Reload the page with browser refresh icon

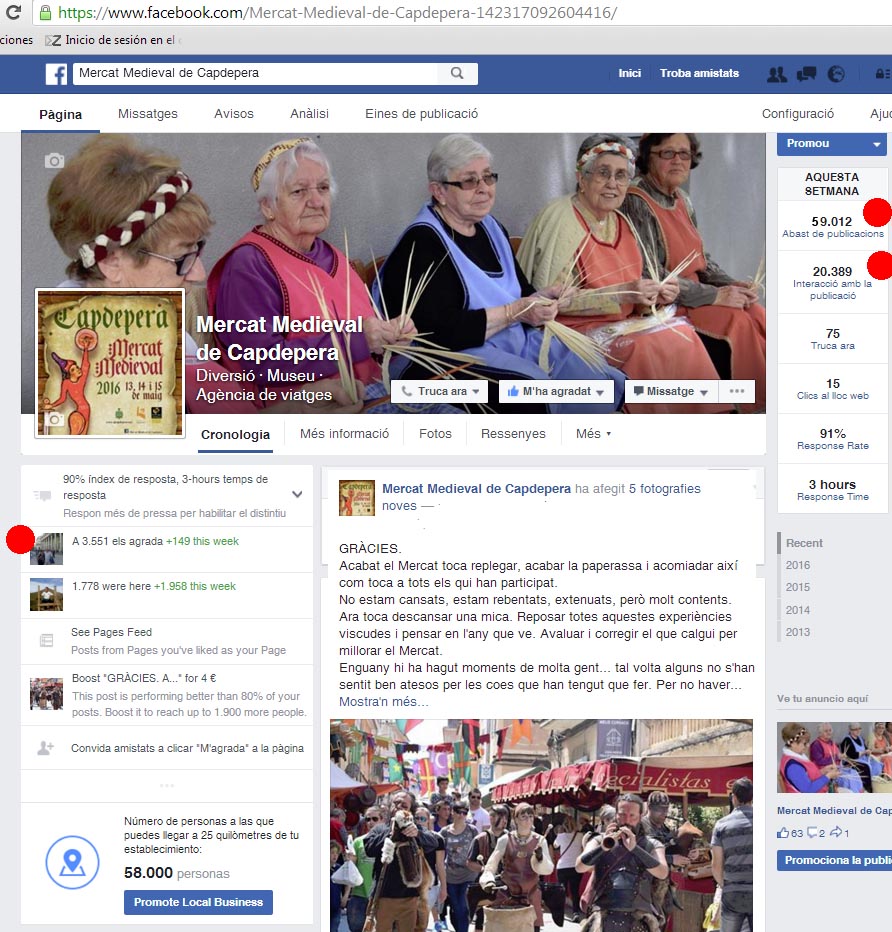coord(13,13)
